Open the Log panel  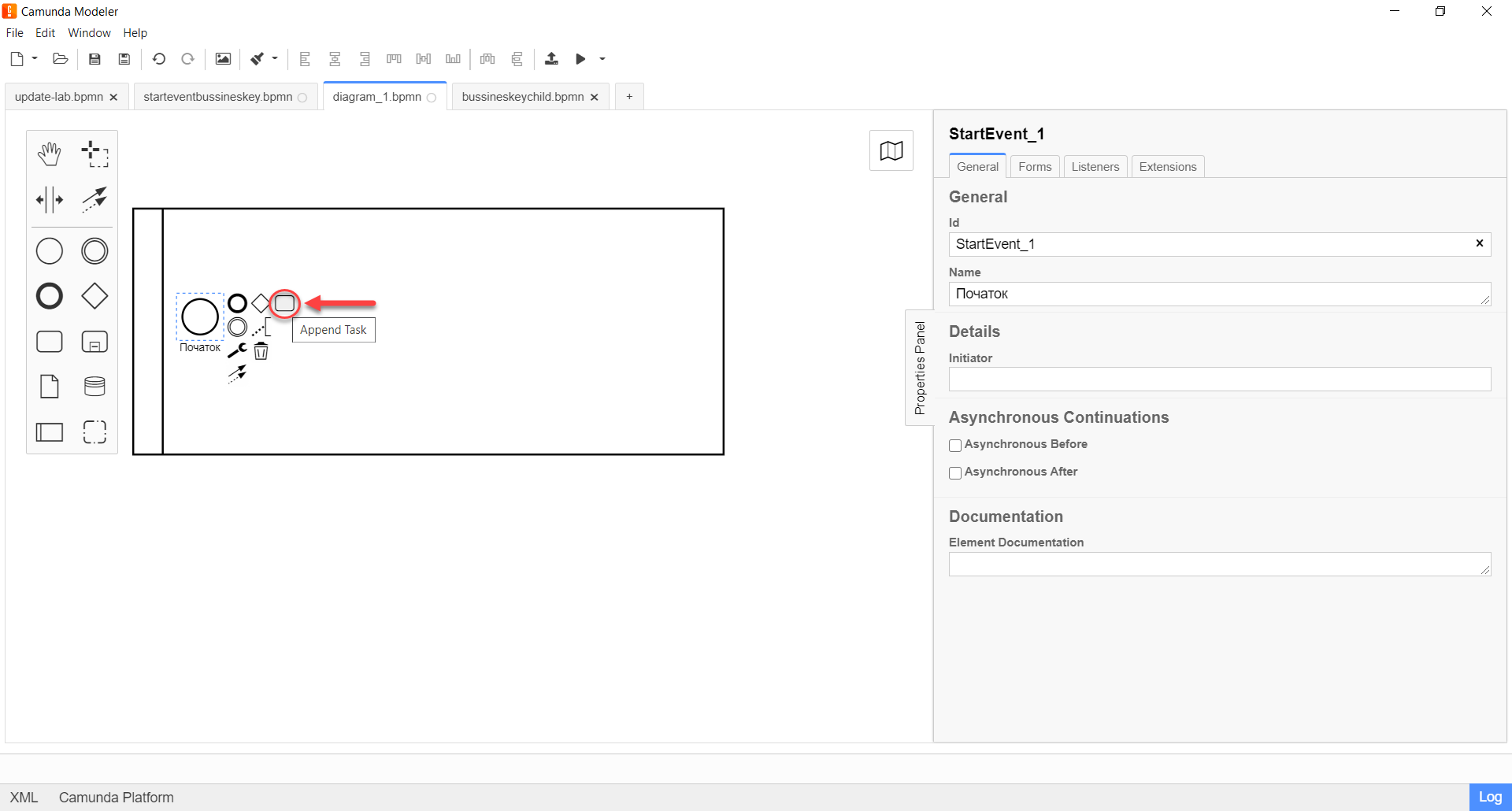1490,798
